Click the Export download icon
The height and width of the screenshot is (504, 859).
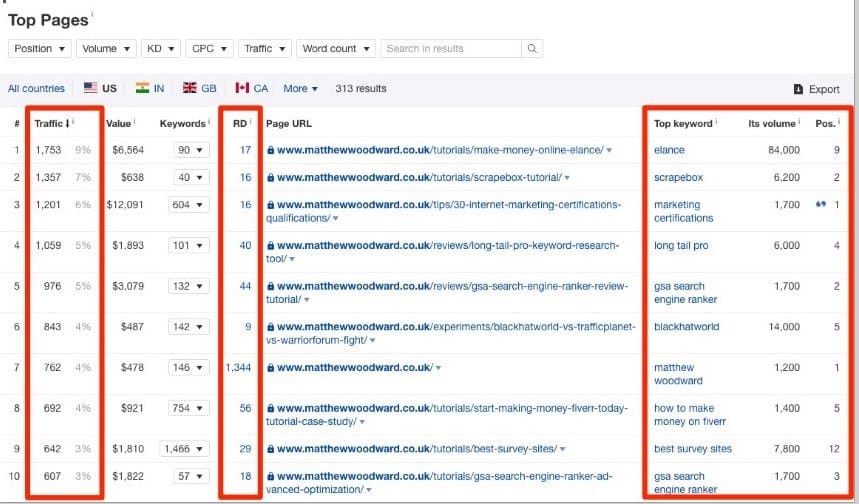pos(798,89)
